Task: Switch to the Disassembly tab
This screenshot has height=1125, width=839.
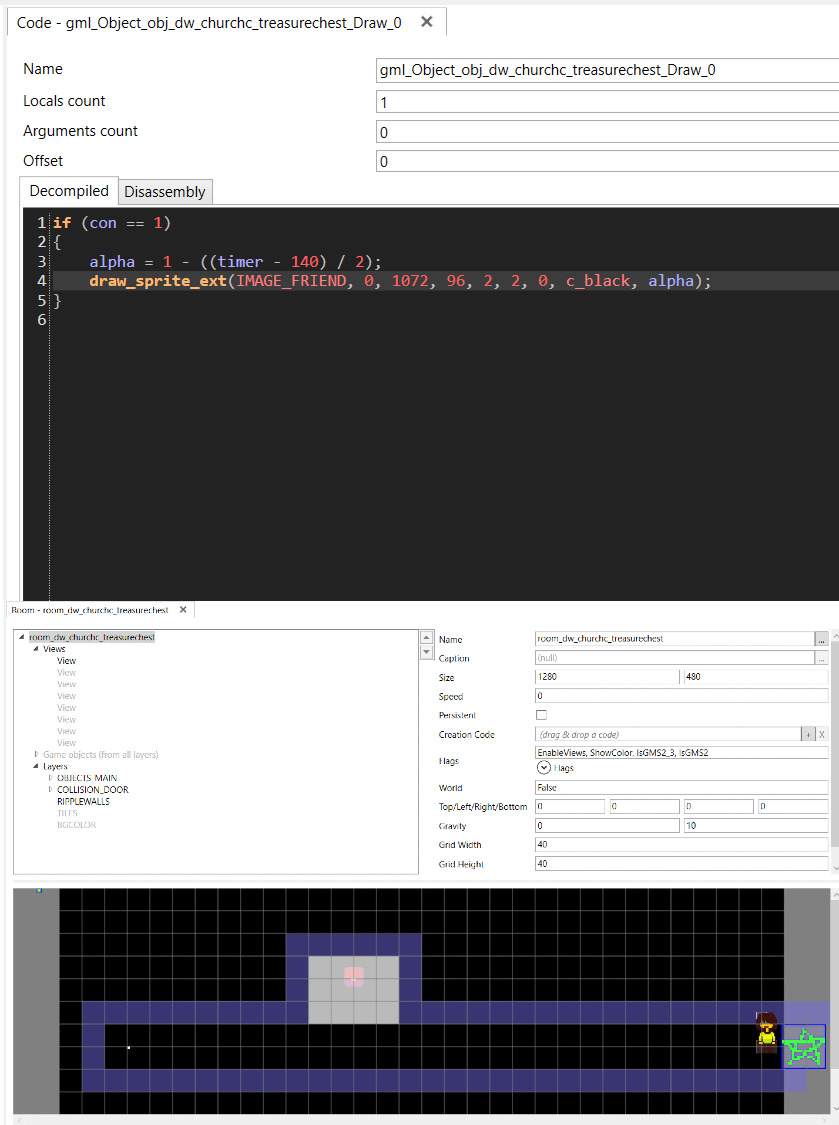Action: coord(164,192)
